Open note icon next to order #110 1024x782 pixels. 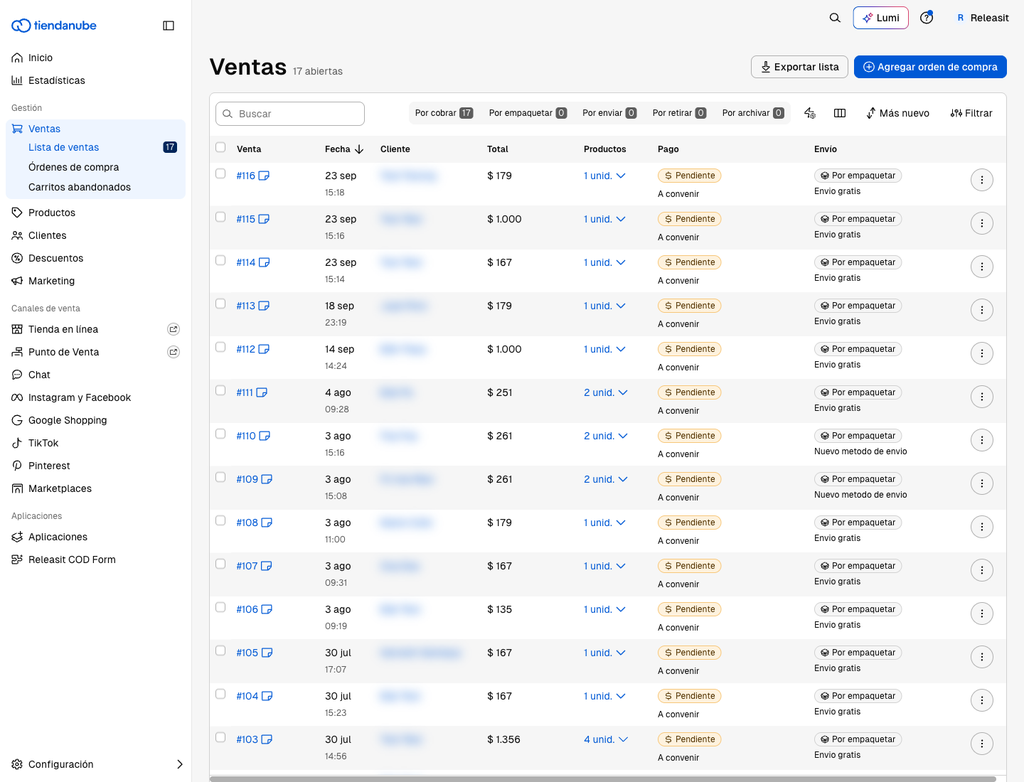(x=264, y=436)
